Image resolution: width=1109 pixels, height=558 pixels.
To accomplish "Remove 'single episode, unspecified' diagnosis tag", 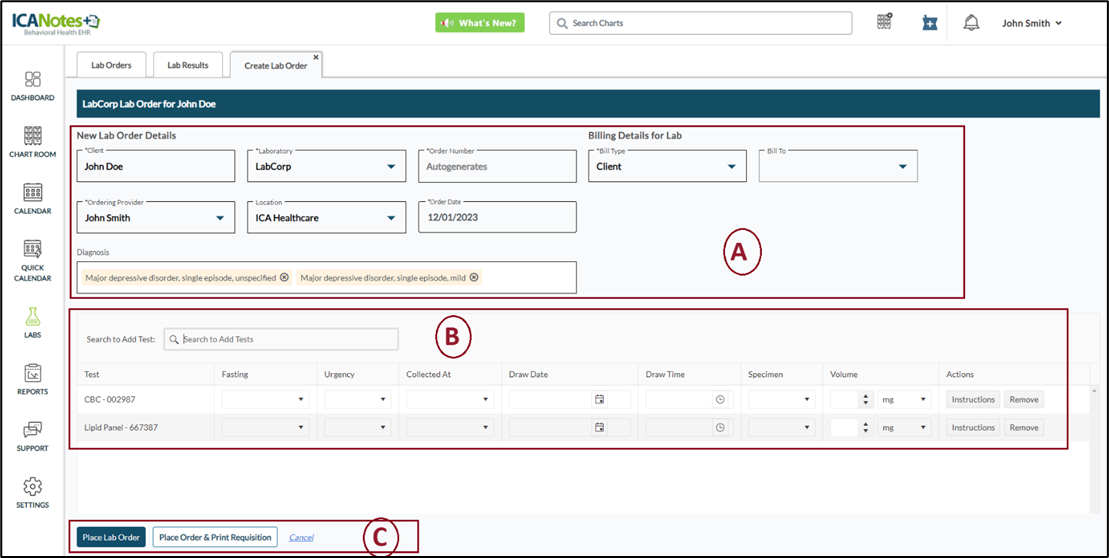I will [x=284, y=278].
